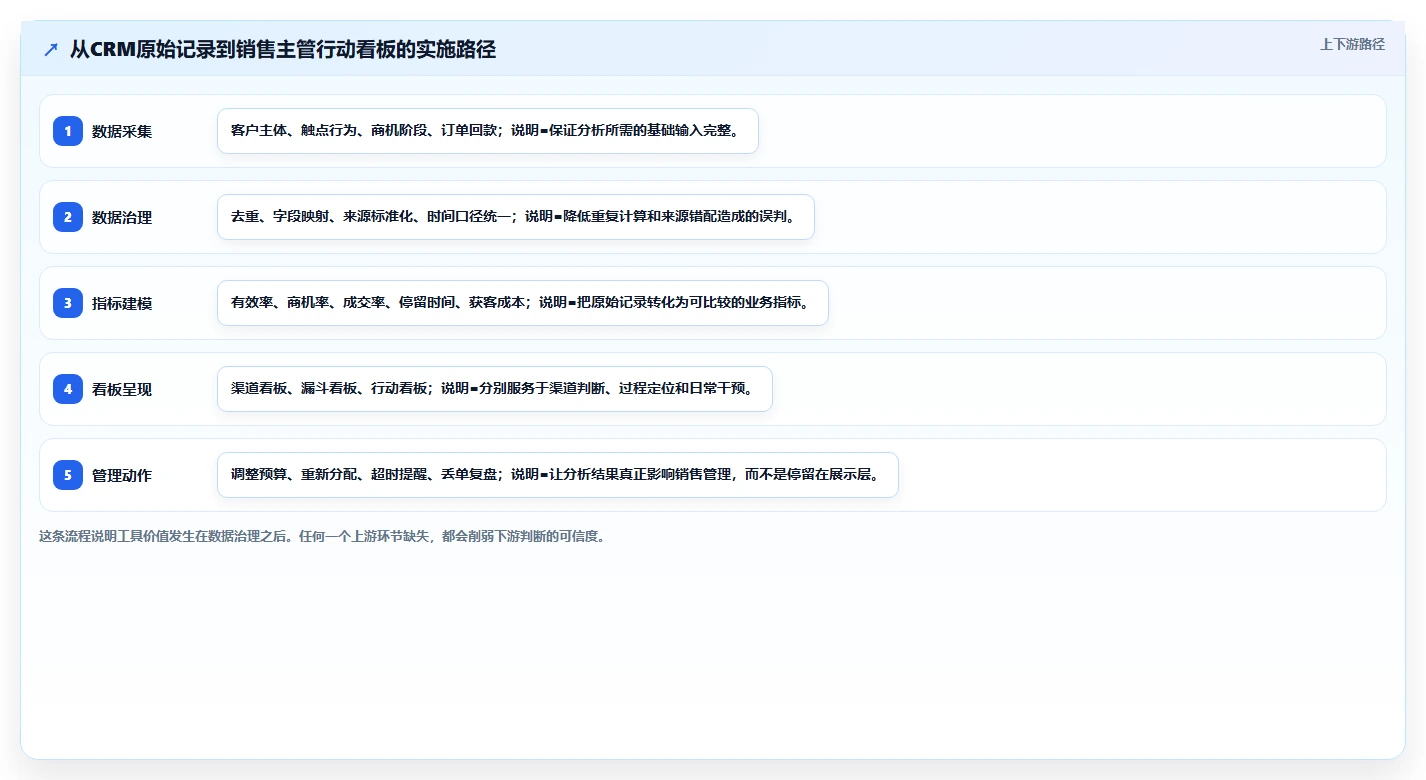1426x780 pixels.
Task: Click step number 4 badge
Action: (68, 389)
